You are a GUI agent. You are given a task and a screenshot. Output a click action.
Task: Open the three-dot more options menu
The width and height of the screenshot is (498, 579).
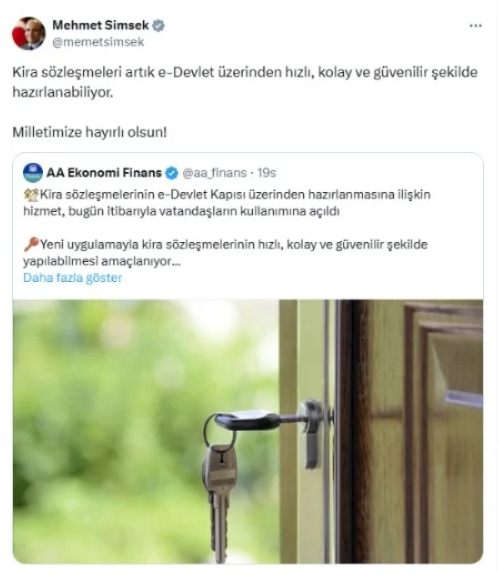click(475, 25)
